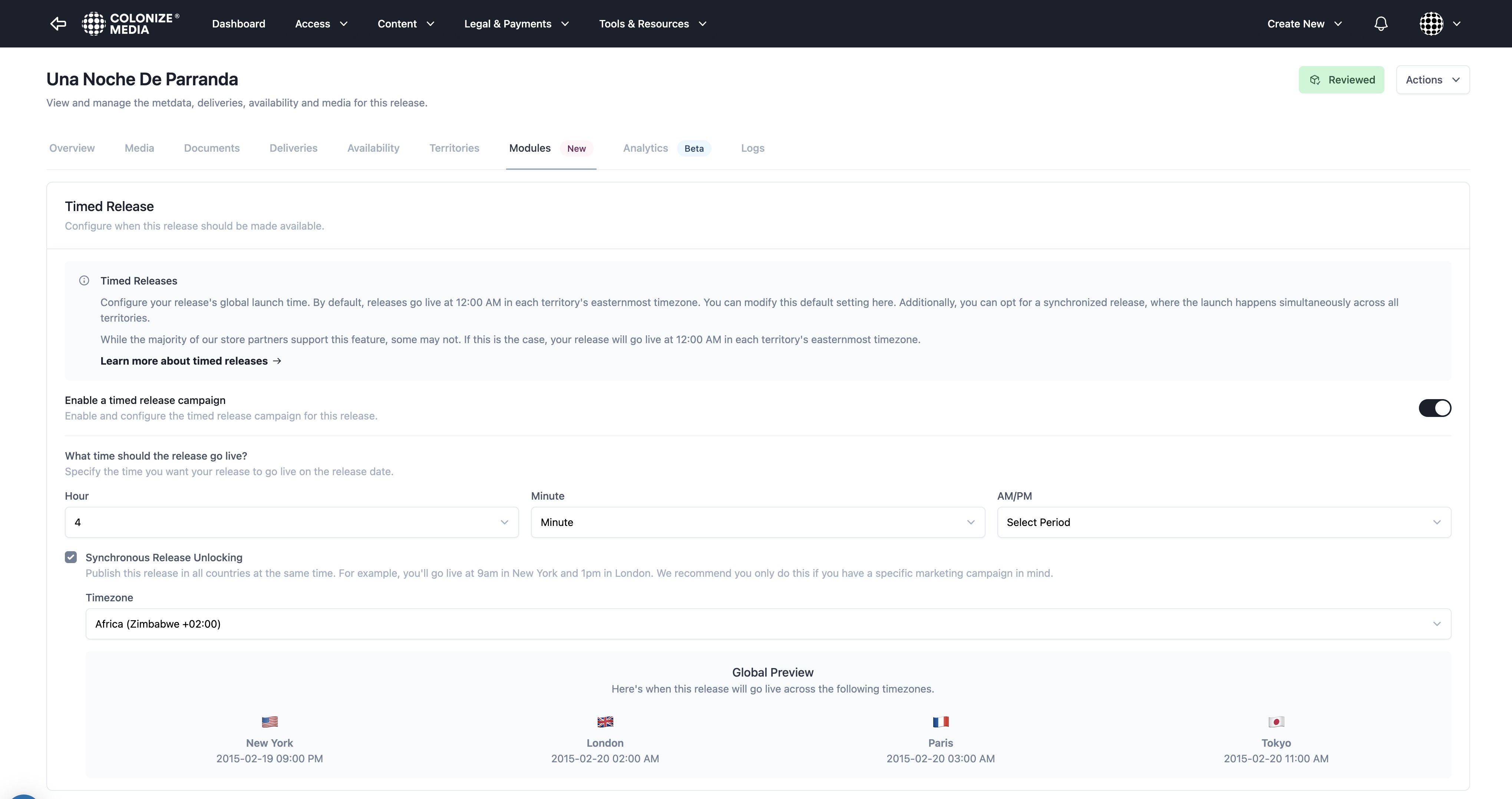
Task: Uncheck Synchronous Release Unlocking checkbox
Action: (71, 557)
